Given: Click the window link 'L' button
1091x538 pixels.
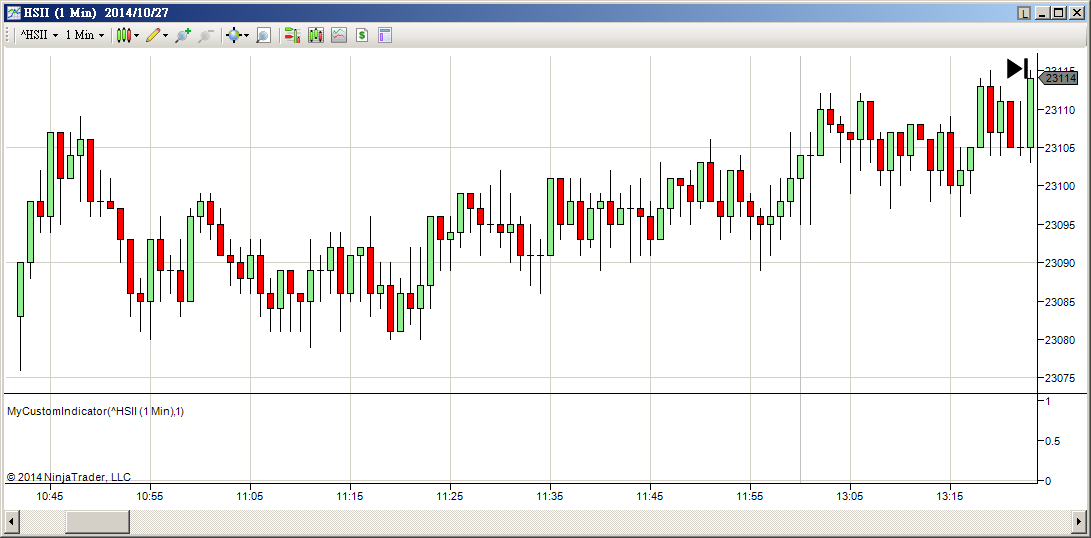Looking at the screenshot, I should tap(1023, 13).
